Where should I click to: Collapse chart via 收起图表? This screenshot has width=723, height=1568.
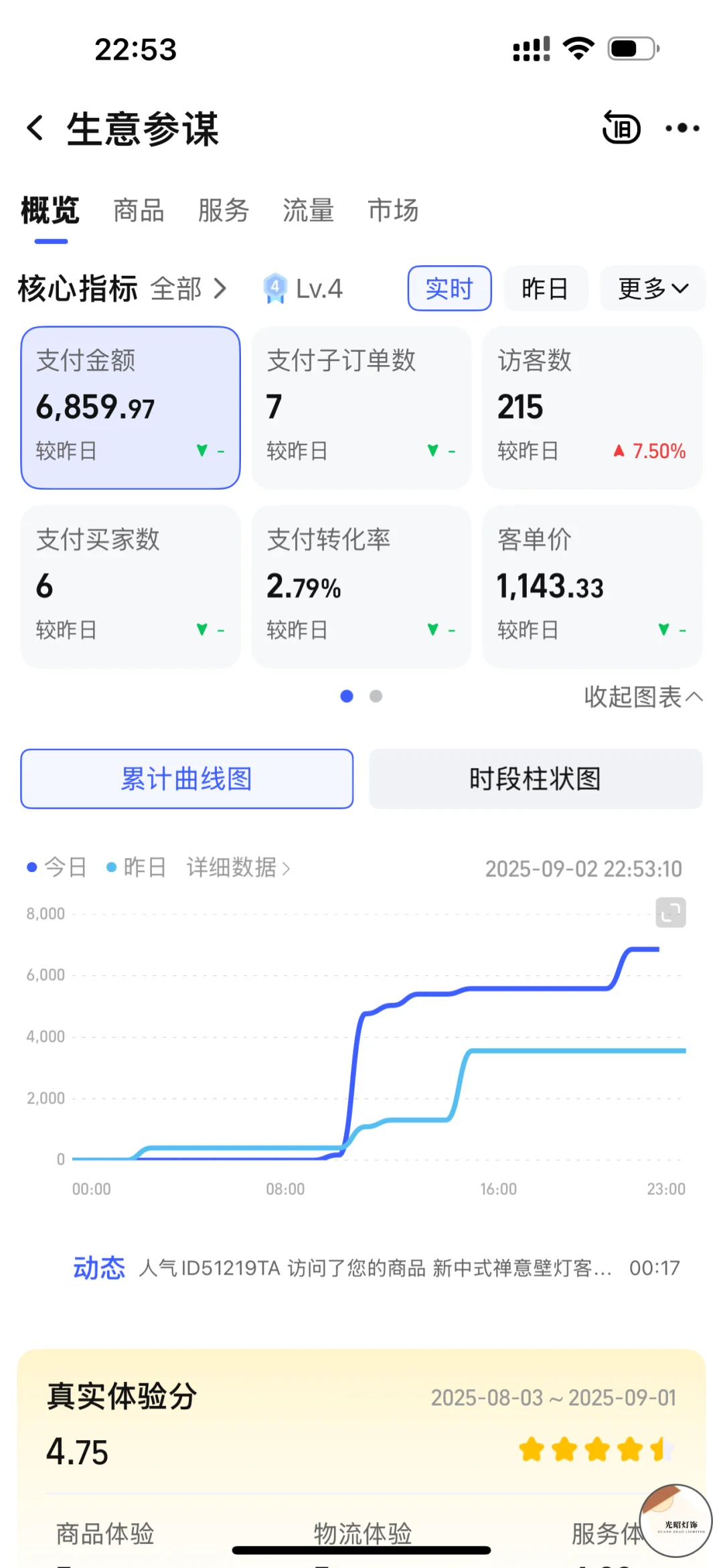click(643, 697)
